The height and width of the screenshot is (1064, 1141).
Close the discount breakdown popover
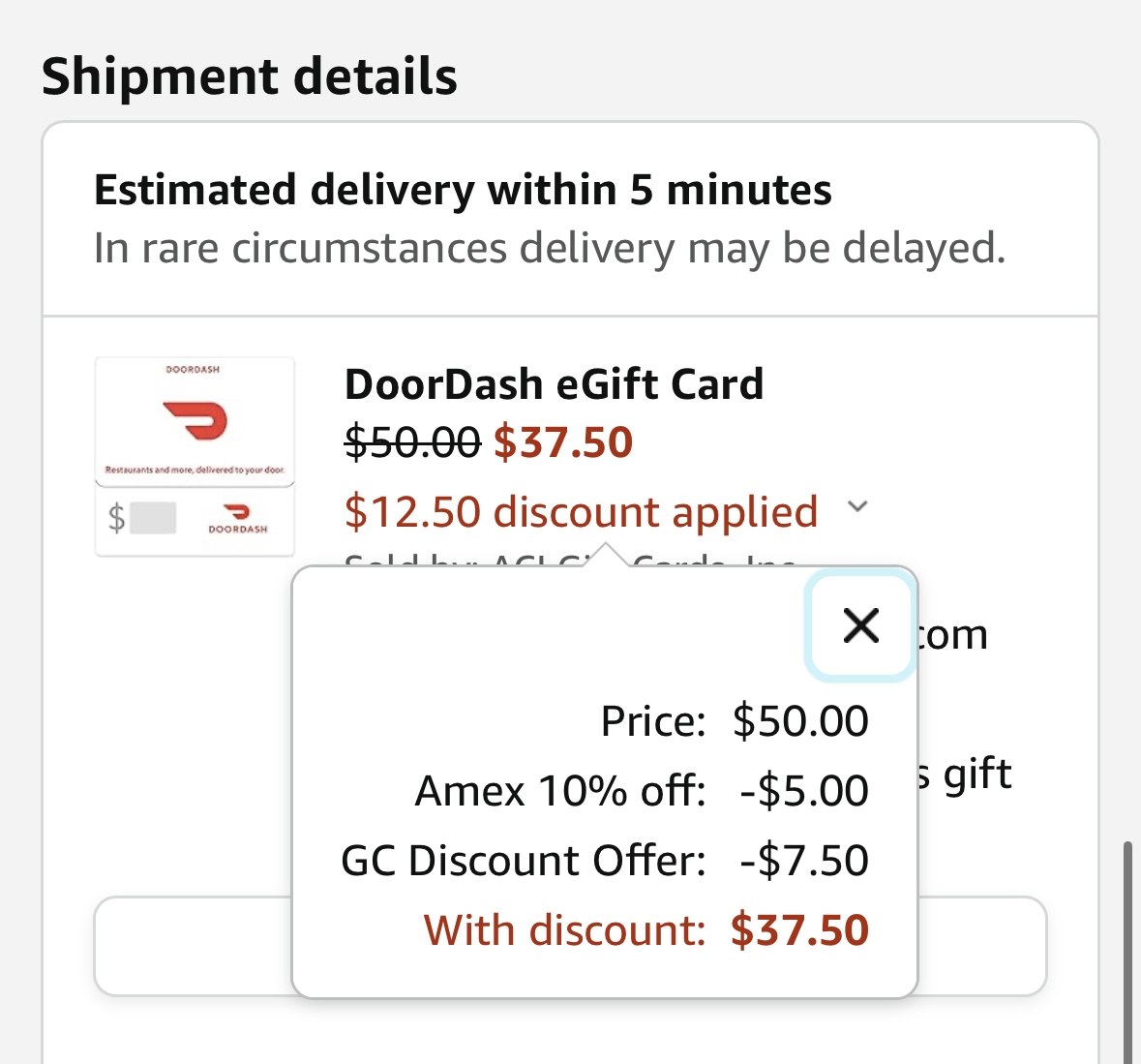860,625
